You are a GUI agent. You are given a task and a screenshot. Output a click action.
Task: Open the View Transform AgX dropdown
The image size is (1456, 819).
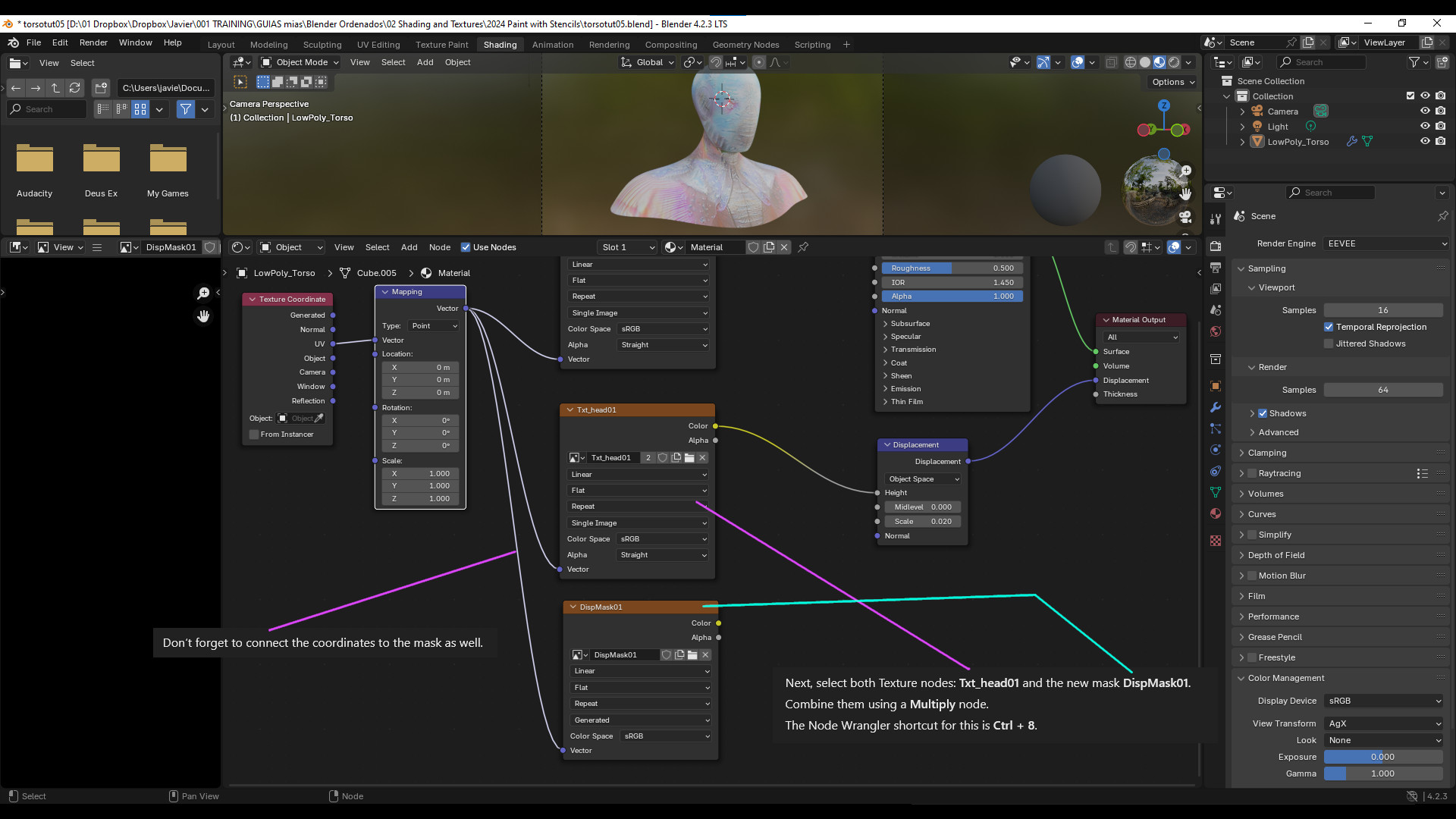coord(1383,723)
